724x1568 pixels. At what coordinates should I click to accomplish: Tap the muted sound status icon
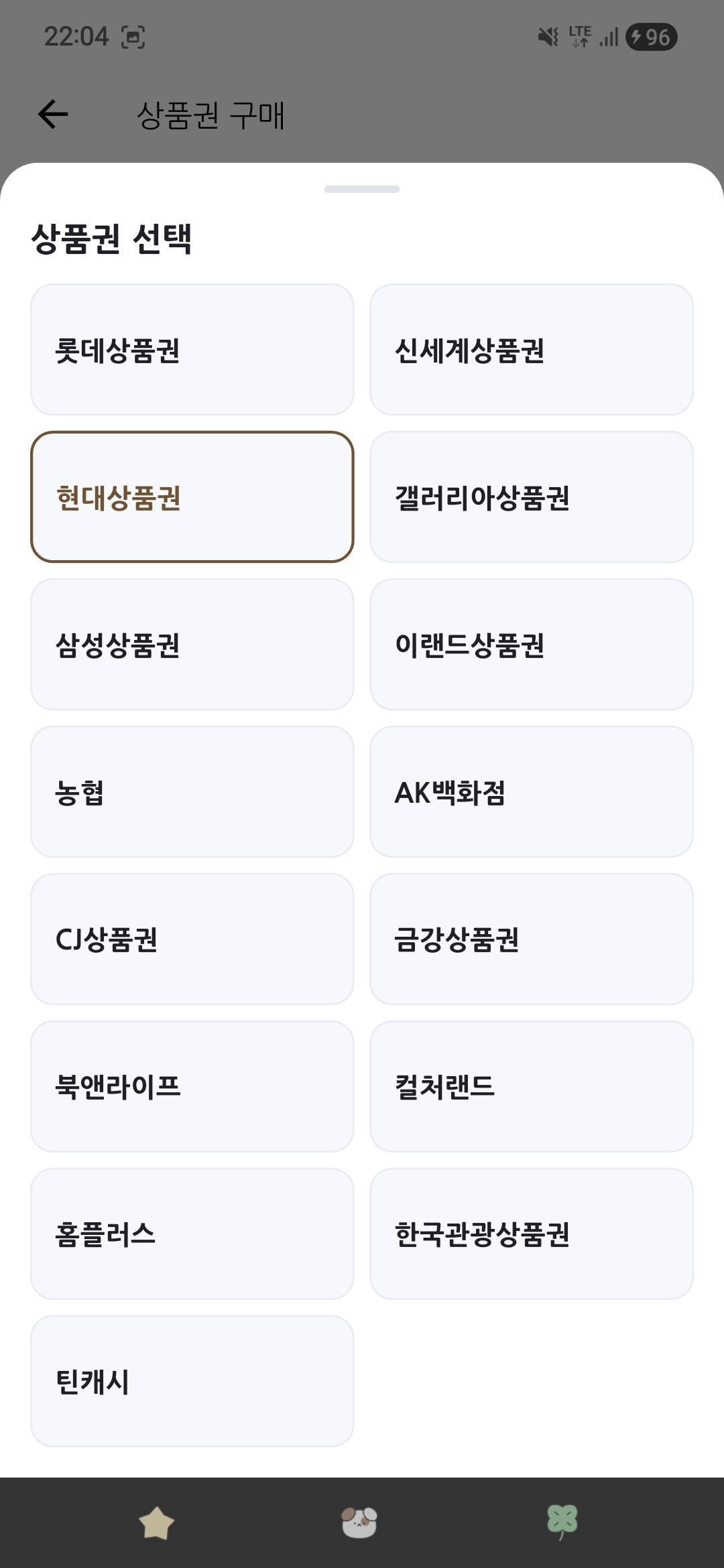coord(548,37)
